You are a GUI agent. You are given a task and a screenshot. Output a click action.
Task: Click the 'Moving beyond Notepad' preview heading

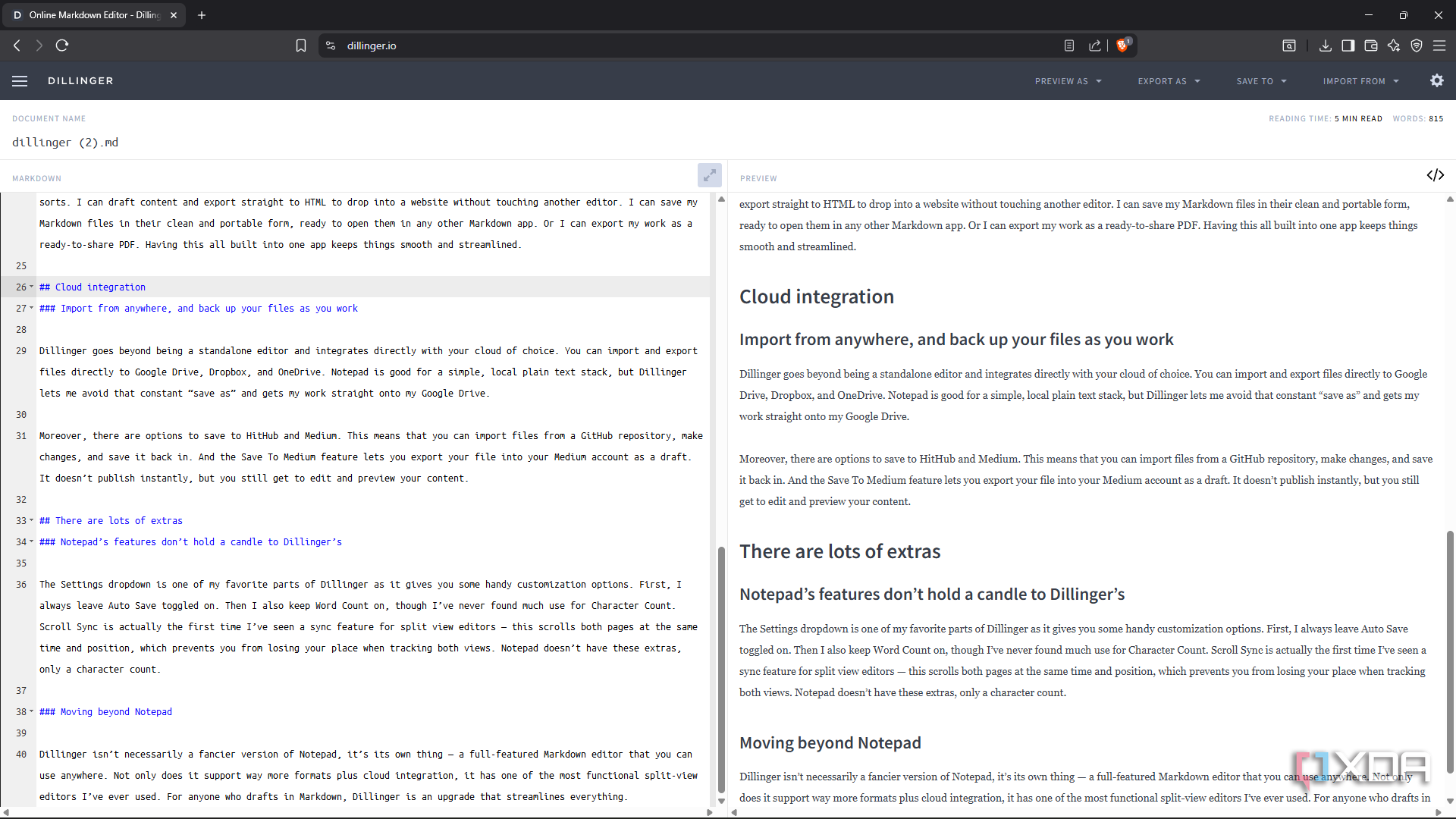tap(830, 743)
